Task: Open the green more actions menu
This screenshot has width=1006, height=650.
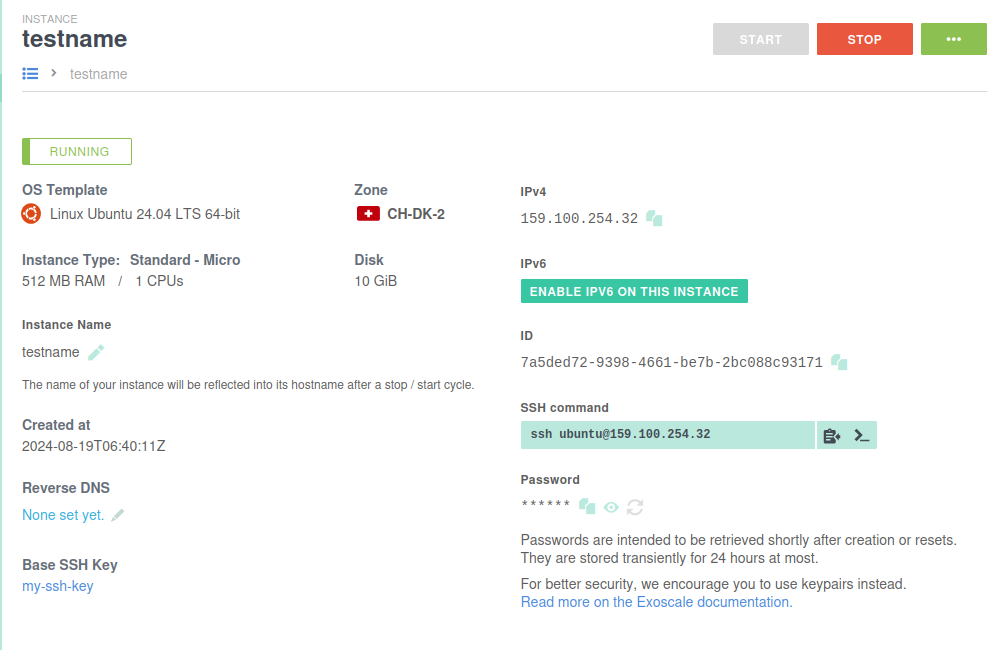Action: 953,39
